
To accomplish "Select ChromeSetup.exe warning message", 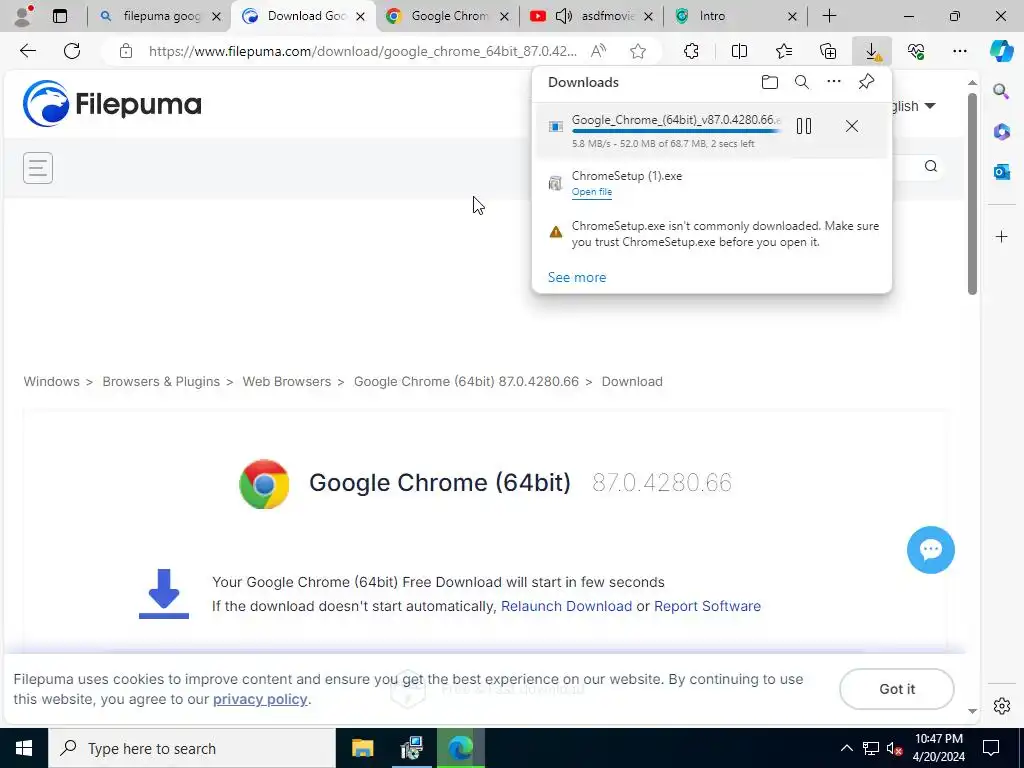I will pyautogui.click(x=725, y=234).
